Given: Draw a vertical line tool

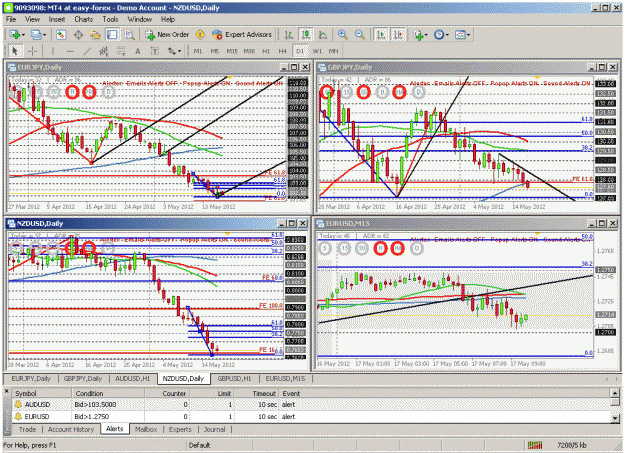Looking at the screenshot, I should point(53,51).
